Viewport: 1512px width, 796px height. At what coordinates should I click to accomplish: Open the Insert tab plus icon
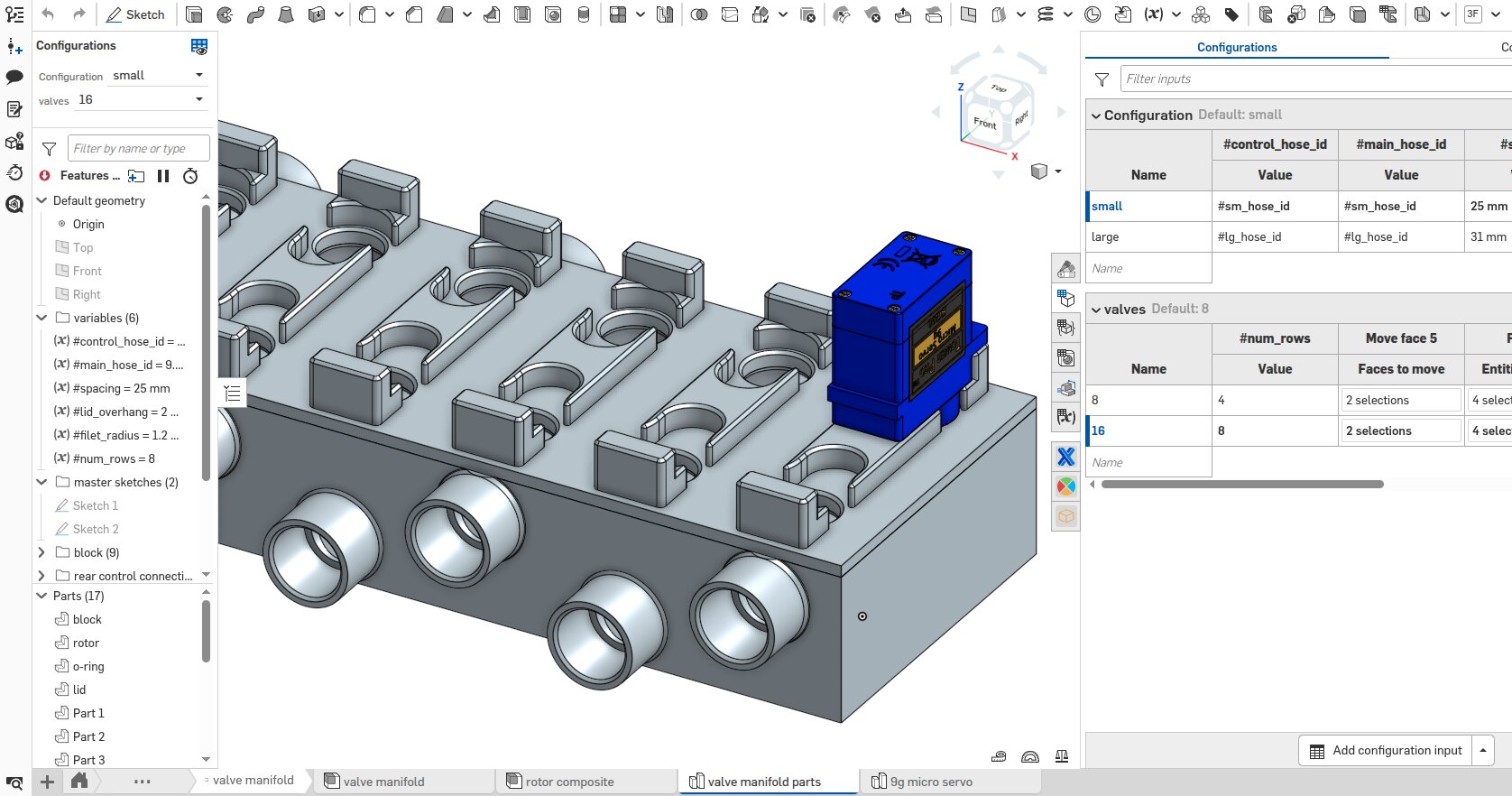point(14,47)
